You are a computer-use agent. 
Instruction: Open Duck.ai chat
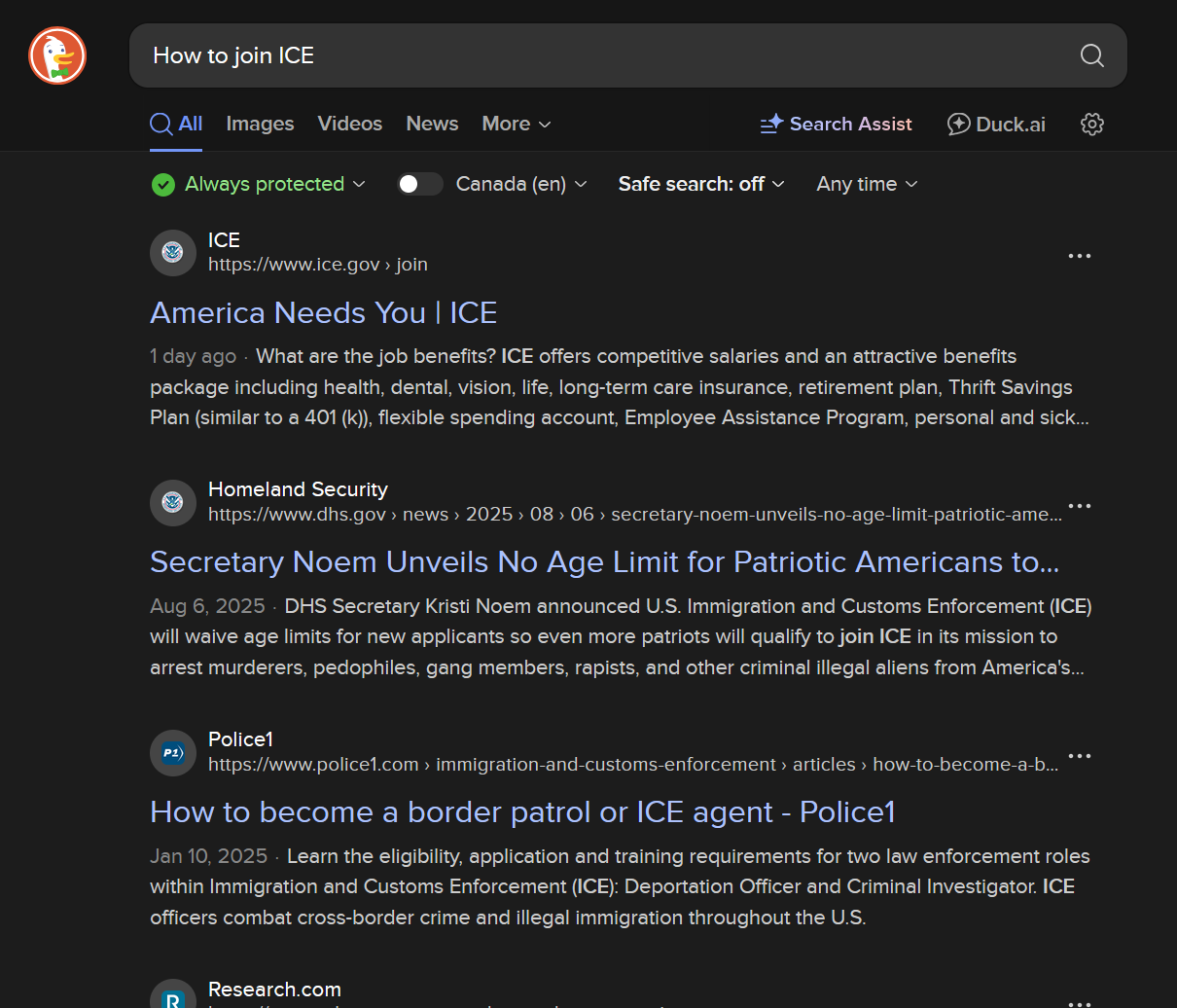coord(997,124)
